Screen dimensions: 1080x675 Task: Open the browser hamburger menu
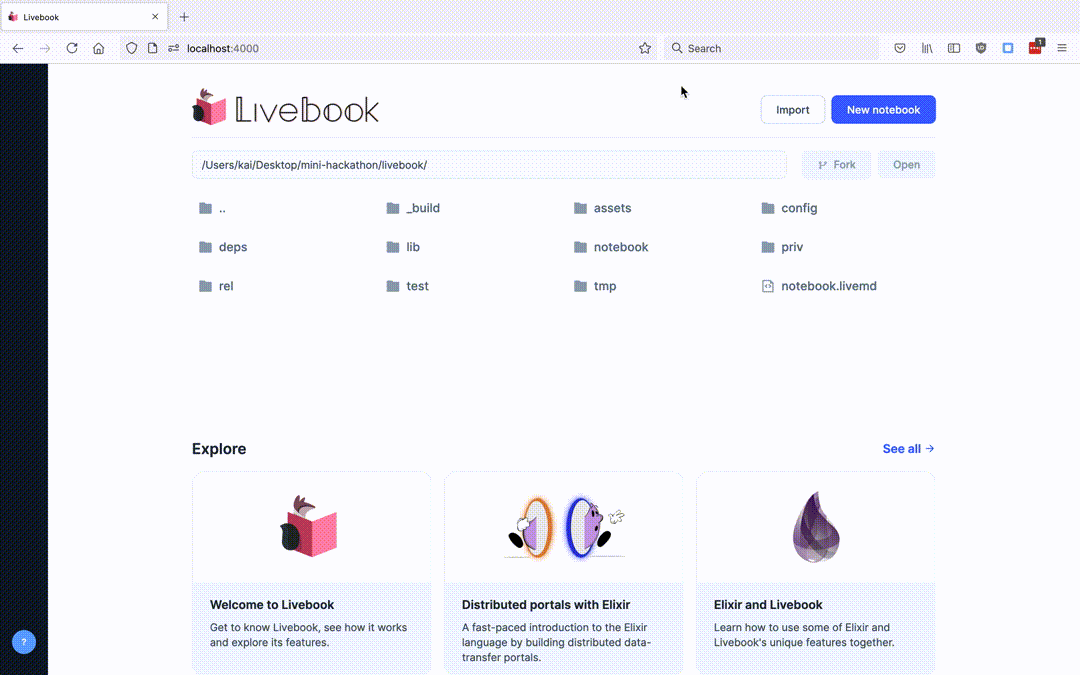(1061, 48)
